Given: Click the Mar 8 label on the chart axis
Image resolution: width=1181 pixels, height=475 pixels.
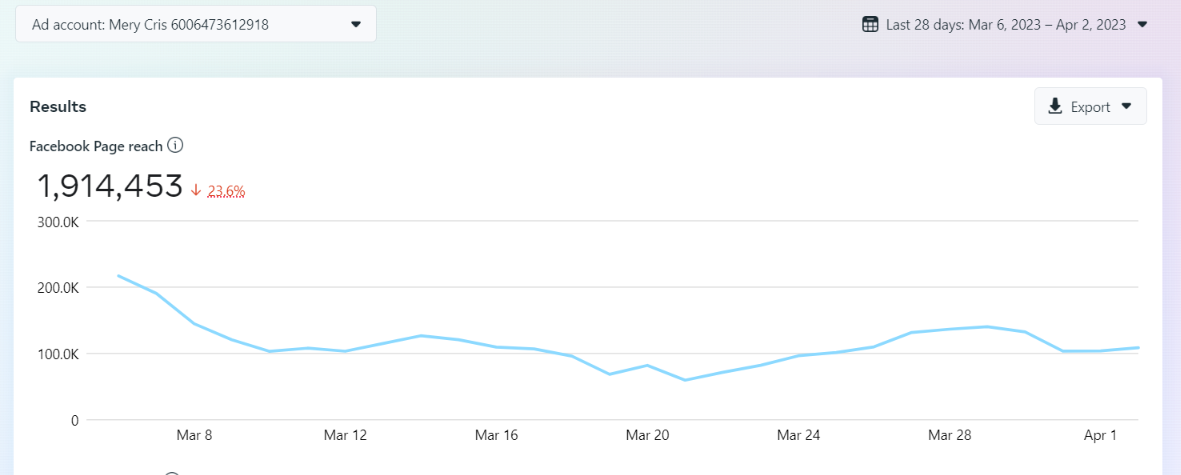Looking at the screenshot, I should point(194,435).
